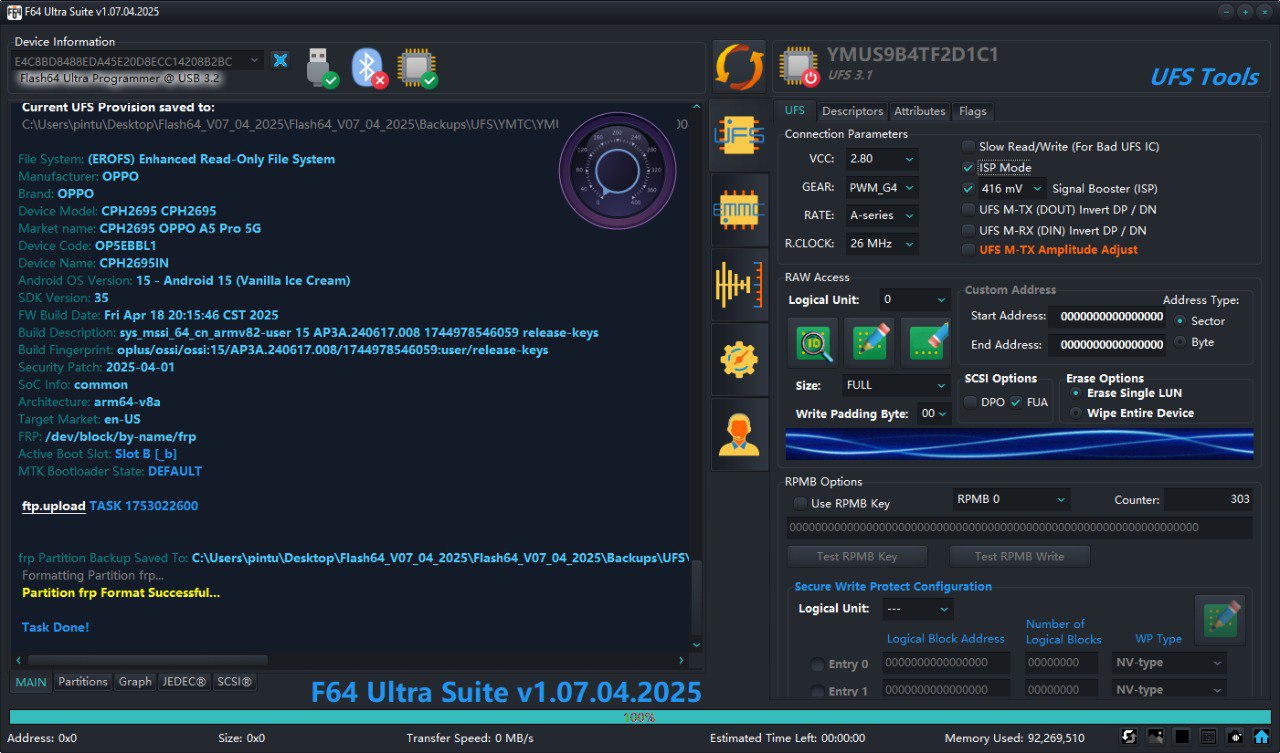Select the Byte address type
1280x753 pixels.
pos(1181,342)
